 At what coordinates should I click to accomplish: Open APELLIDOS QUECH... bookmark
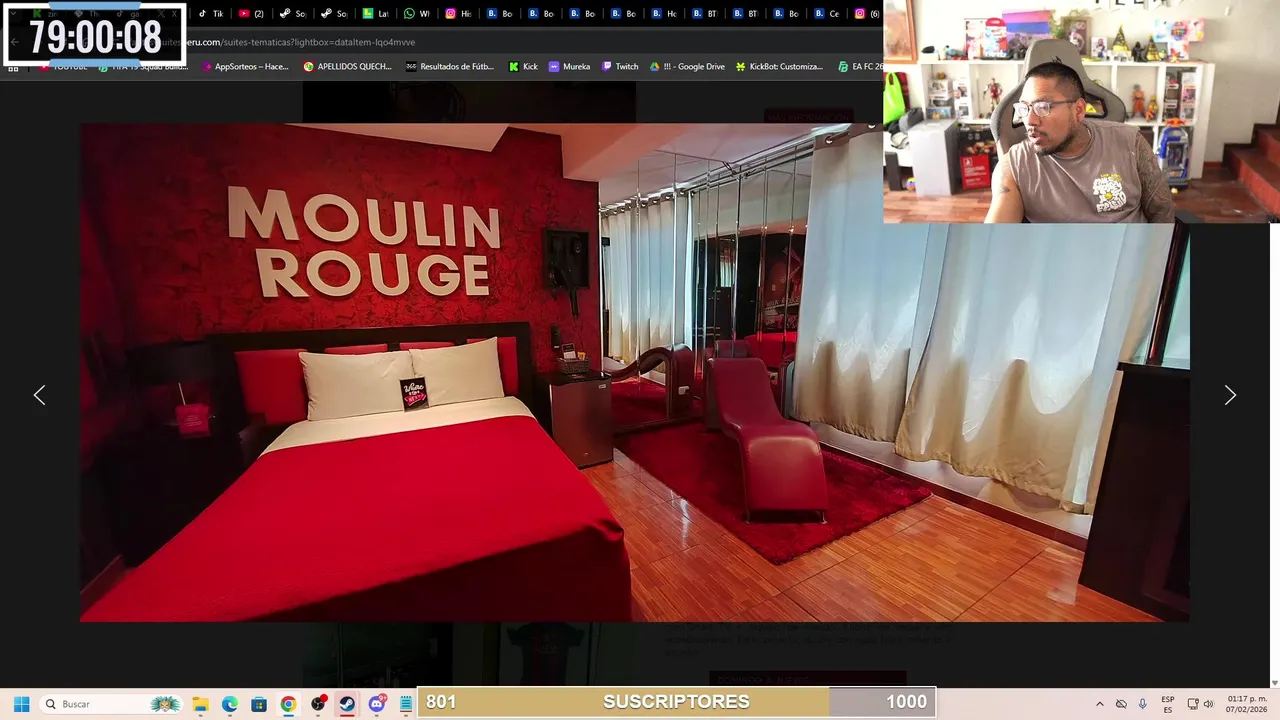click(348, 66)
